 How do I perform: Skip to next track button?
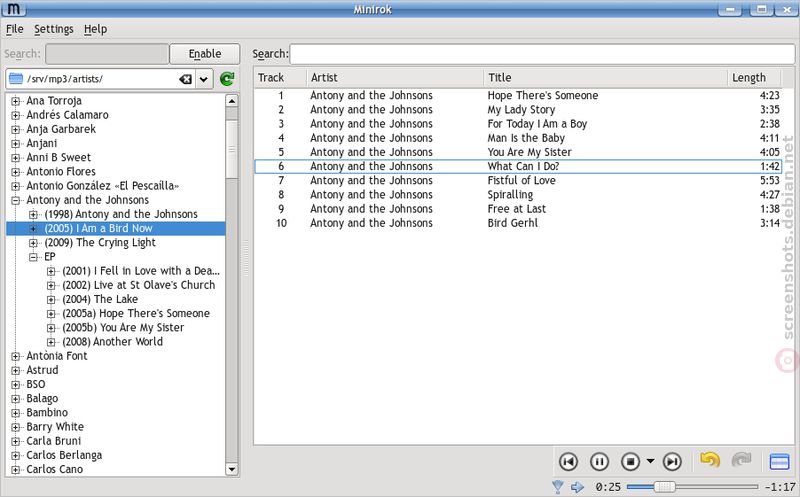pyautogui.click(x=672, y=462)
